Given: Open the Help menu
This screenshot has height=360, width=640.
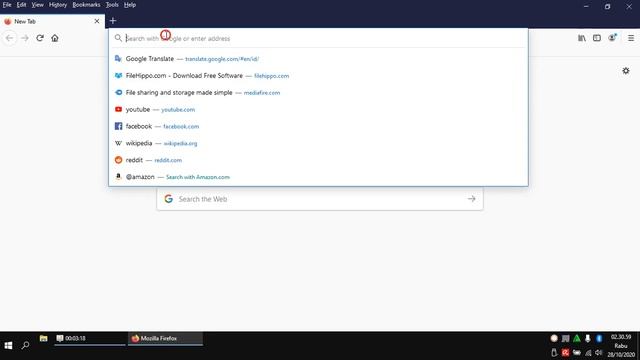Looking at the screenshot, I should pos(130,5).
